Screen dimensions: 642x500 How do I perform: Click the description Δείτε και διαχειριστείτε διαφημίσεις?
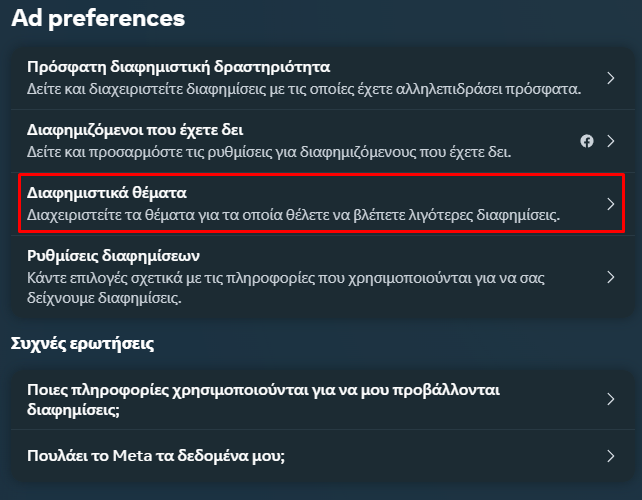[x=304, y=89]
